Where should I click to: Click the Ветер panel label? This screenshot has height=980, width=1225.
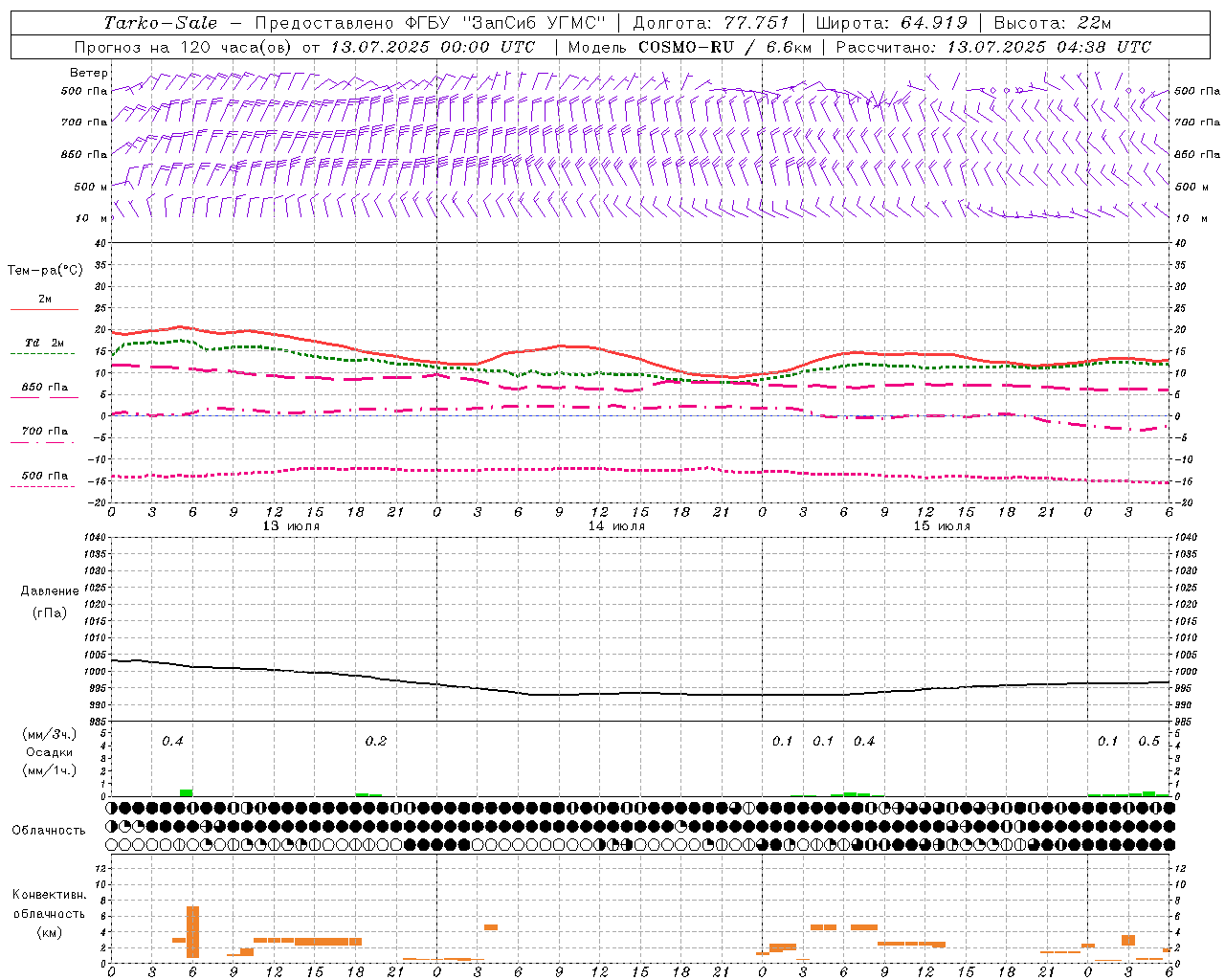click(x=89, y=73)
